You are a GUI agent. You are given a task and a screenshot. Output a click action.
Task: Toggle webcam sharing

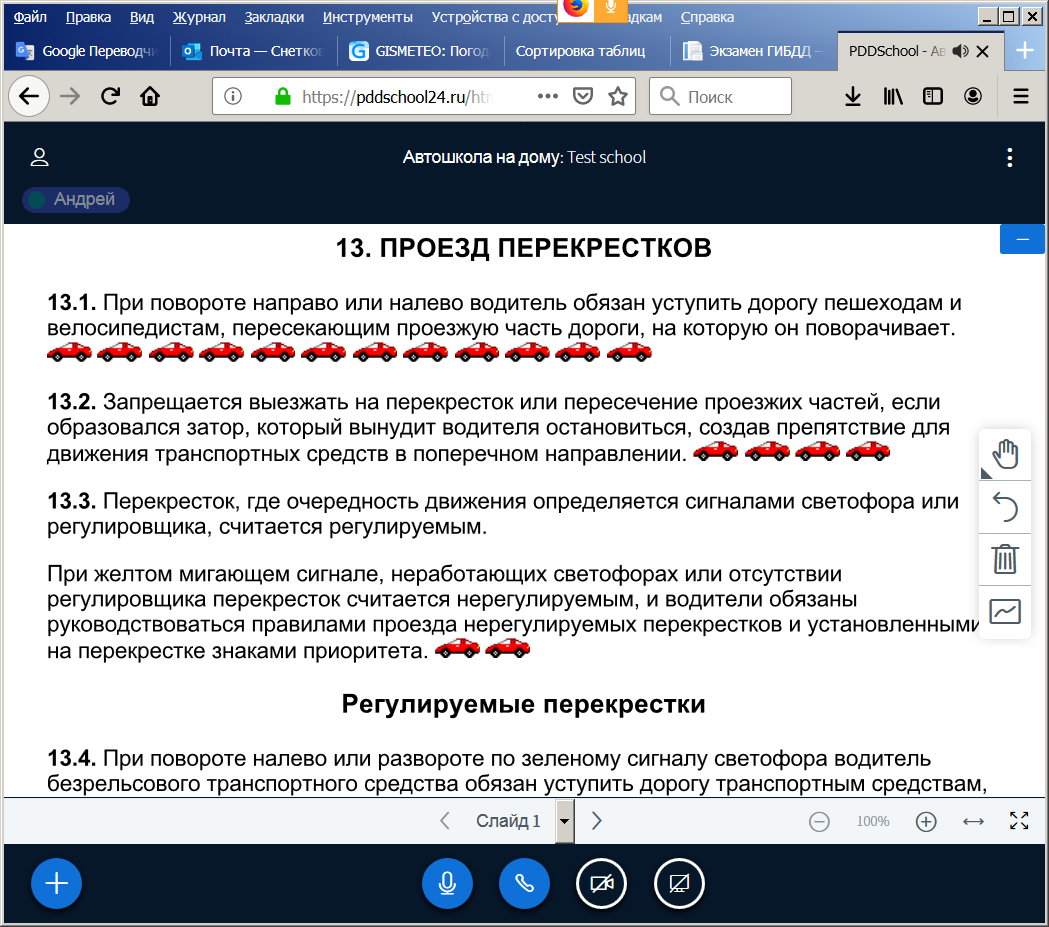click(601, 884)
